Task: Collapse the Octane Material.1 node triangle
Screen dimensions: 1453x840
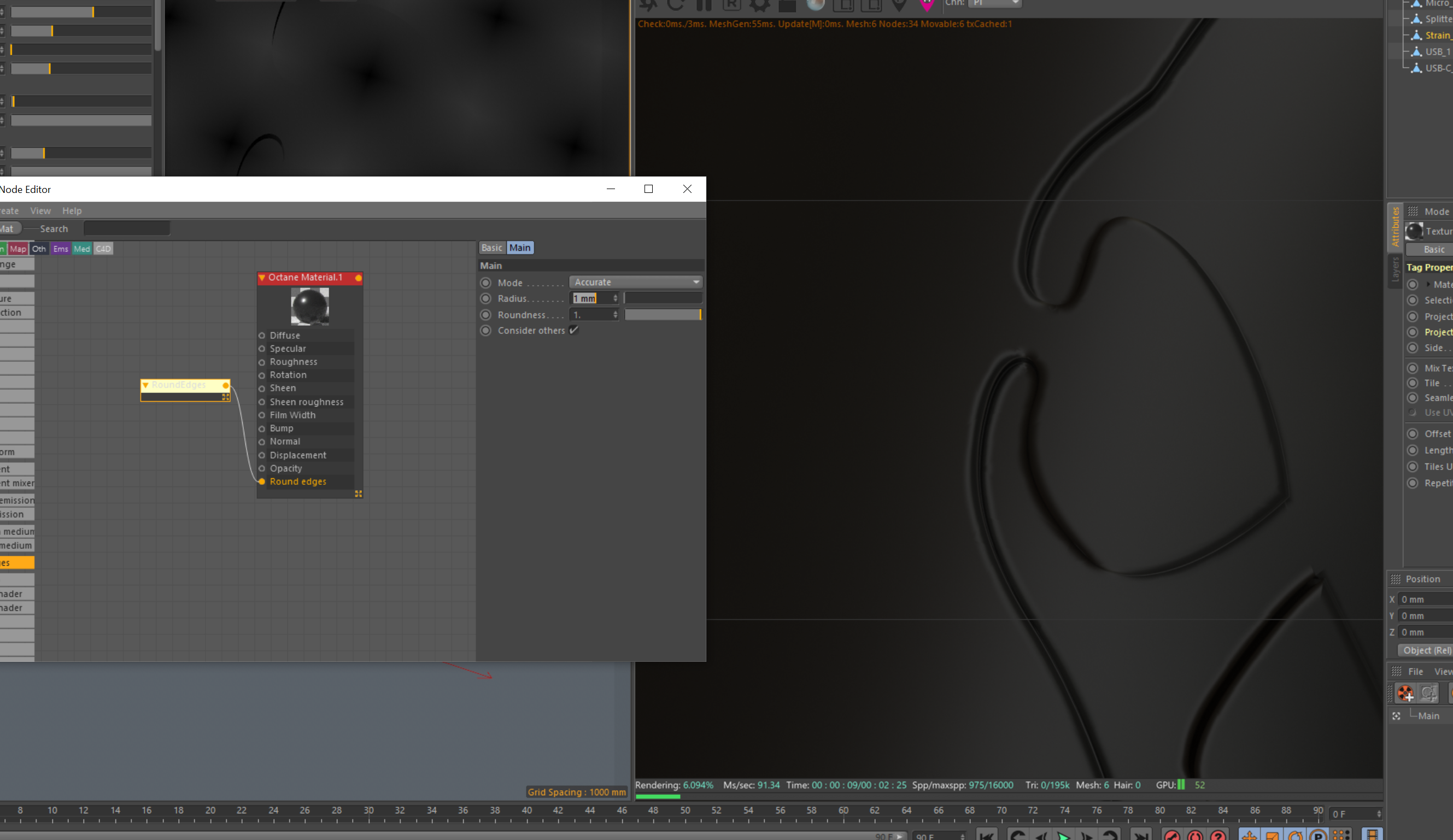Action: 262,278
